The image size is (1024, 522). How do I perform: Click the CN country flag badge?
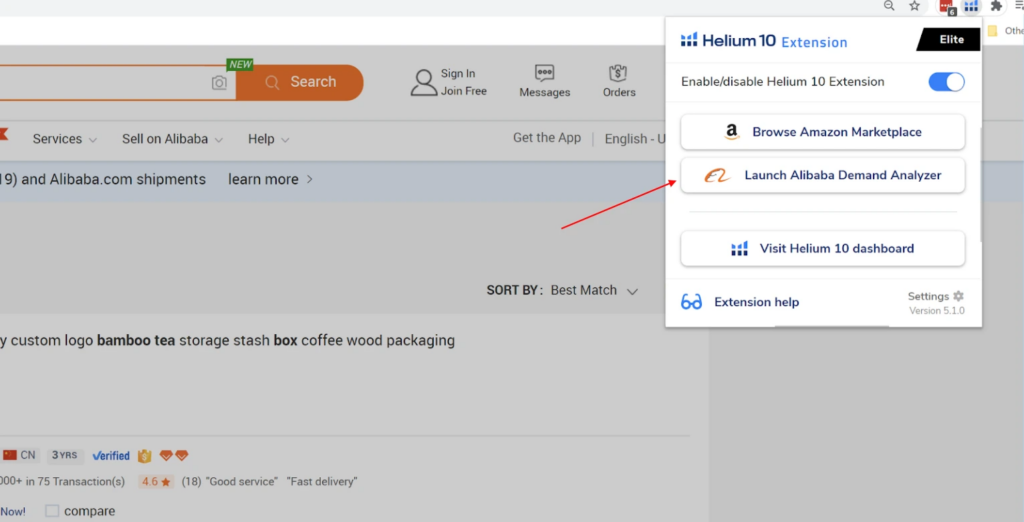[x=20, y=455]
